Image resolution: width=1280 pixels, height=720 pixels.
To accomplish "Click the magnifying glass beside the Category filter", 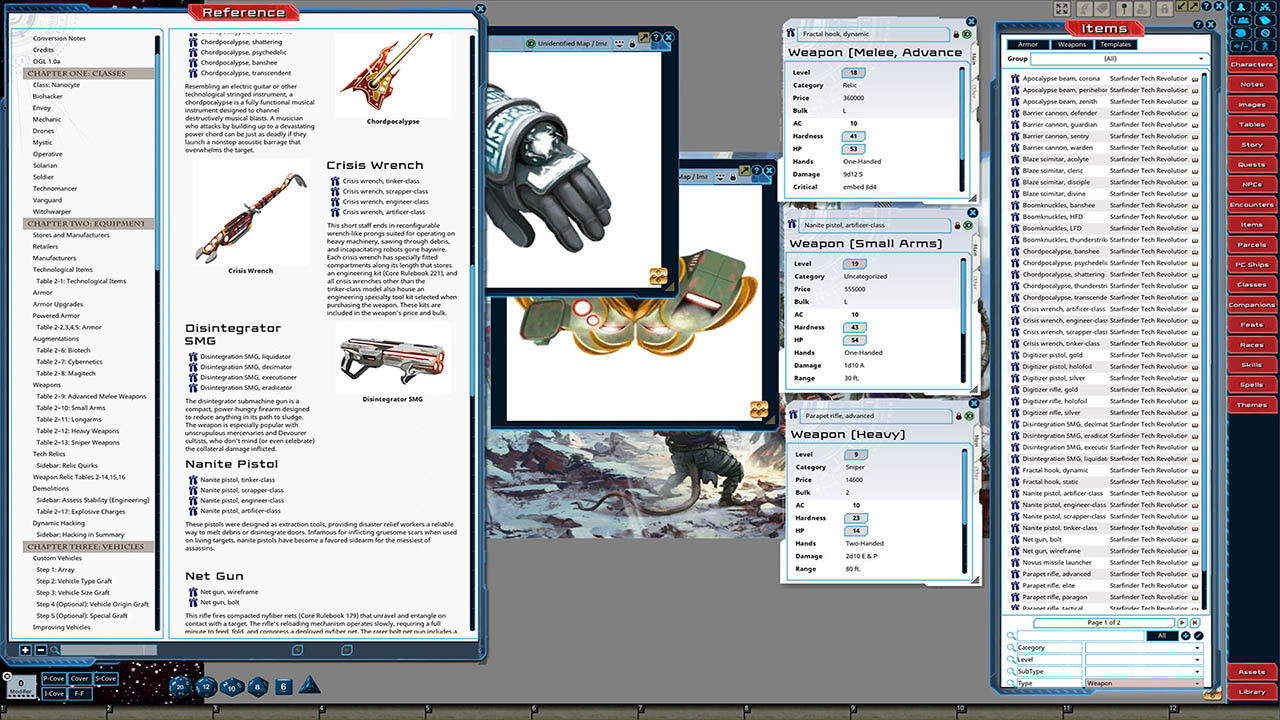I will pos(1010,647).
